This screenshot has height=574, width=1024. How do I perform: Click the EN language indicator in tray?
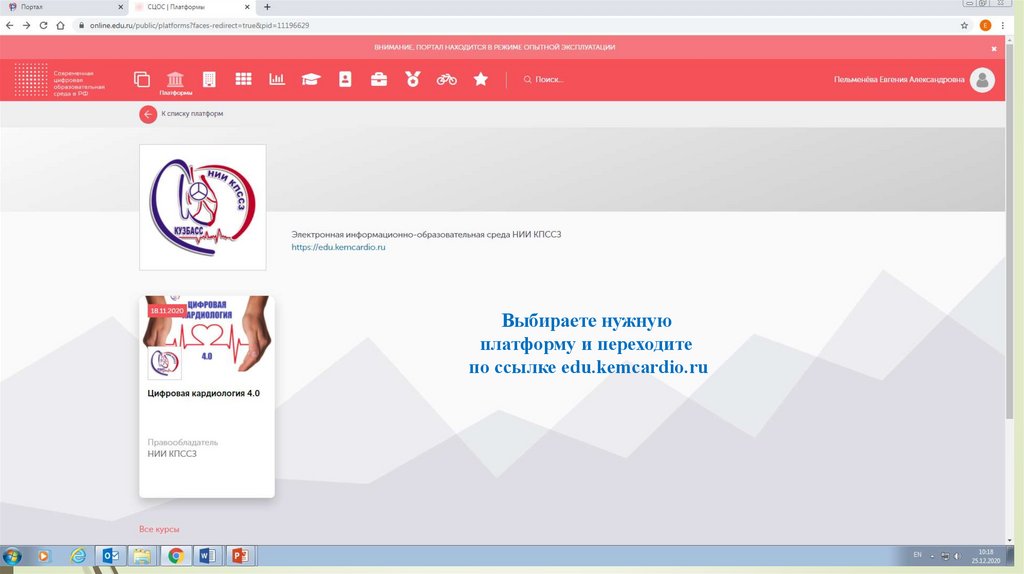pyautogui.click(x=918, y=555)
